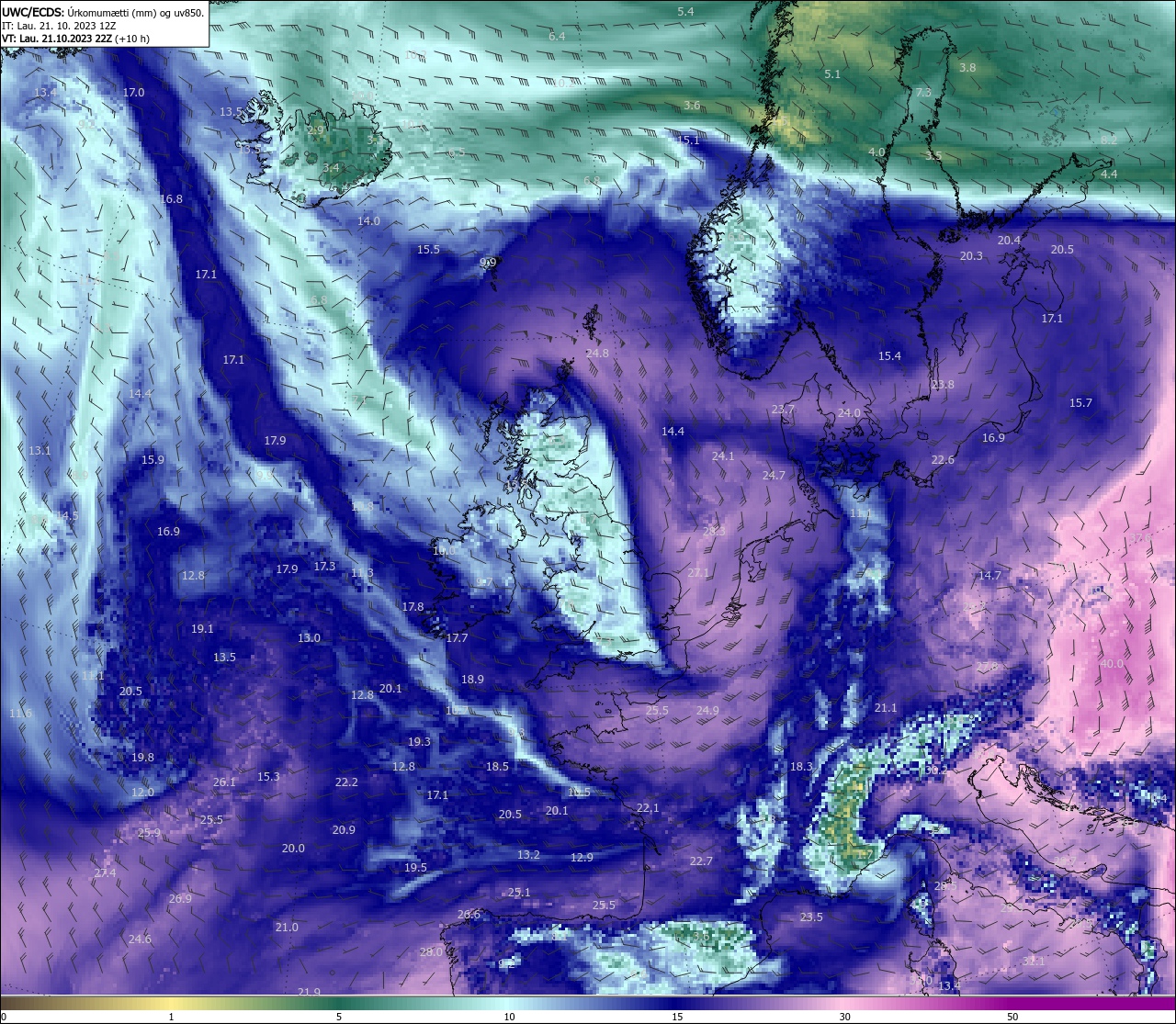The height and width of the screenshot is (1024, 1176).
Task: Click the map value '23.7'
Action: 783,410
